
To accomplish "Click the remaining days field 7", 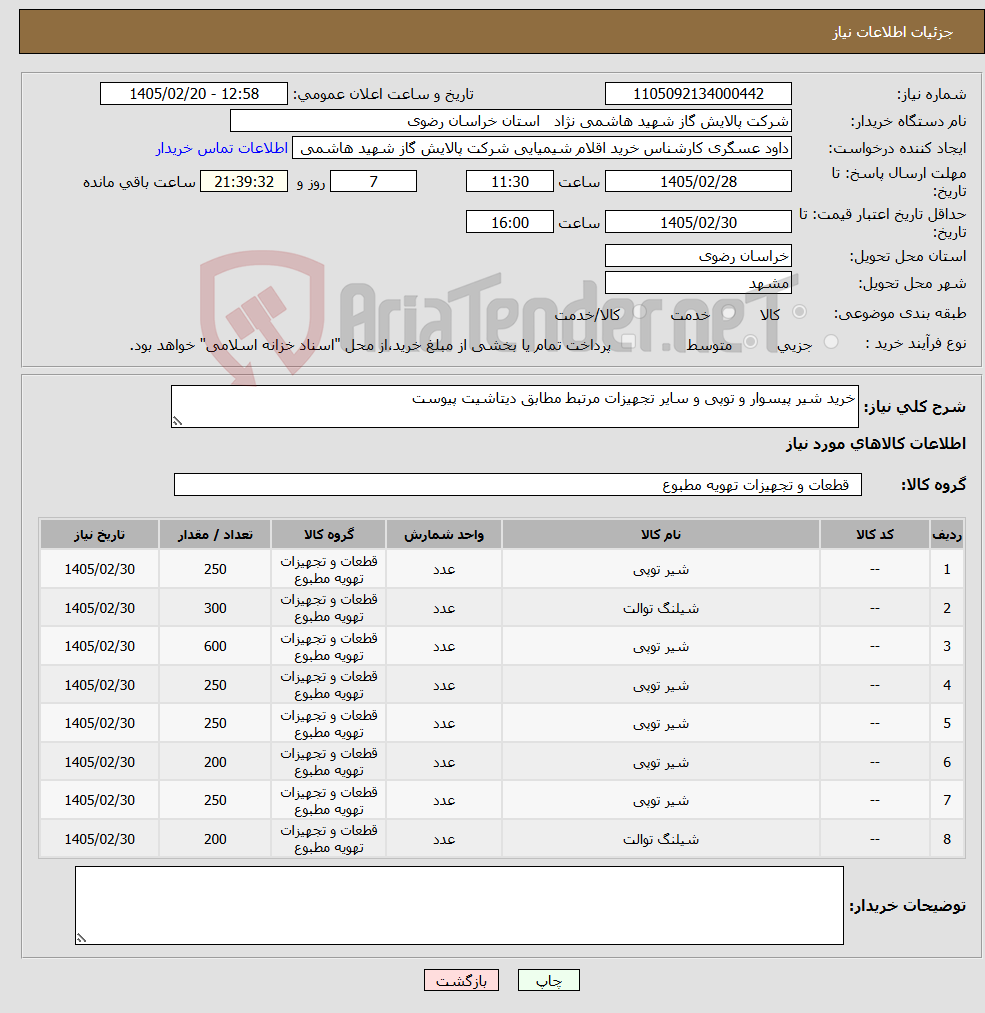I will (373, 182).
